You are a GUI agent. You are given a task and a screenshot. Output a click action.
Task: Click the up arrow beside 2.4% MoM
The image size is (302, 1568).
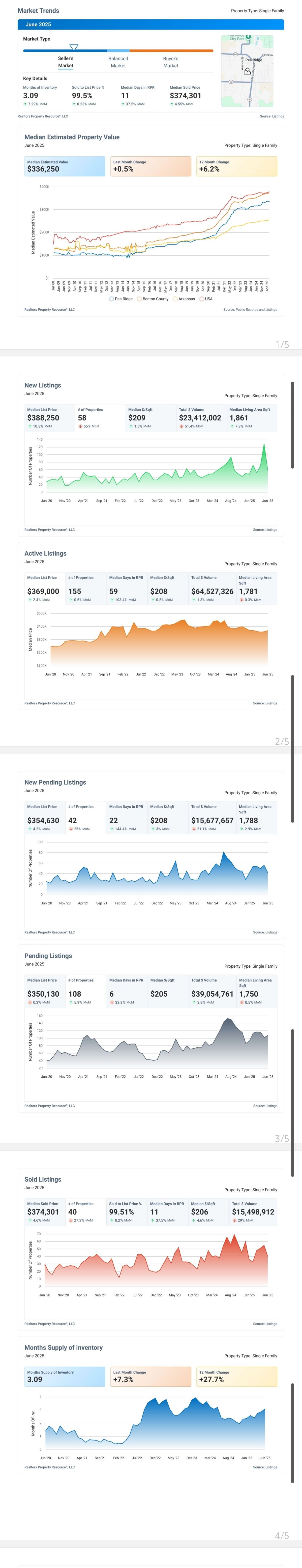pos(30,600)
